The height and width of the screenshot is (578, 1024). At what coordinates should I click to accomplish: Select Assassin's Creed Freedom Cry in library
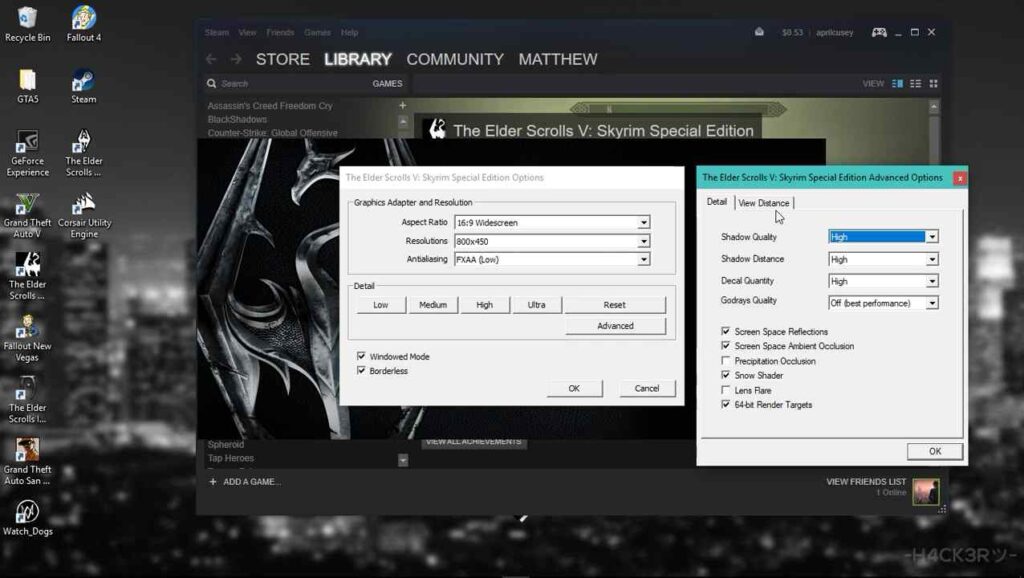click(270, 106)
